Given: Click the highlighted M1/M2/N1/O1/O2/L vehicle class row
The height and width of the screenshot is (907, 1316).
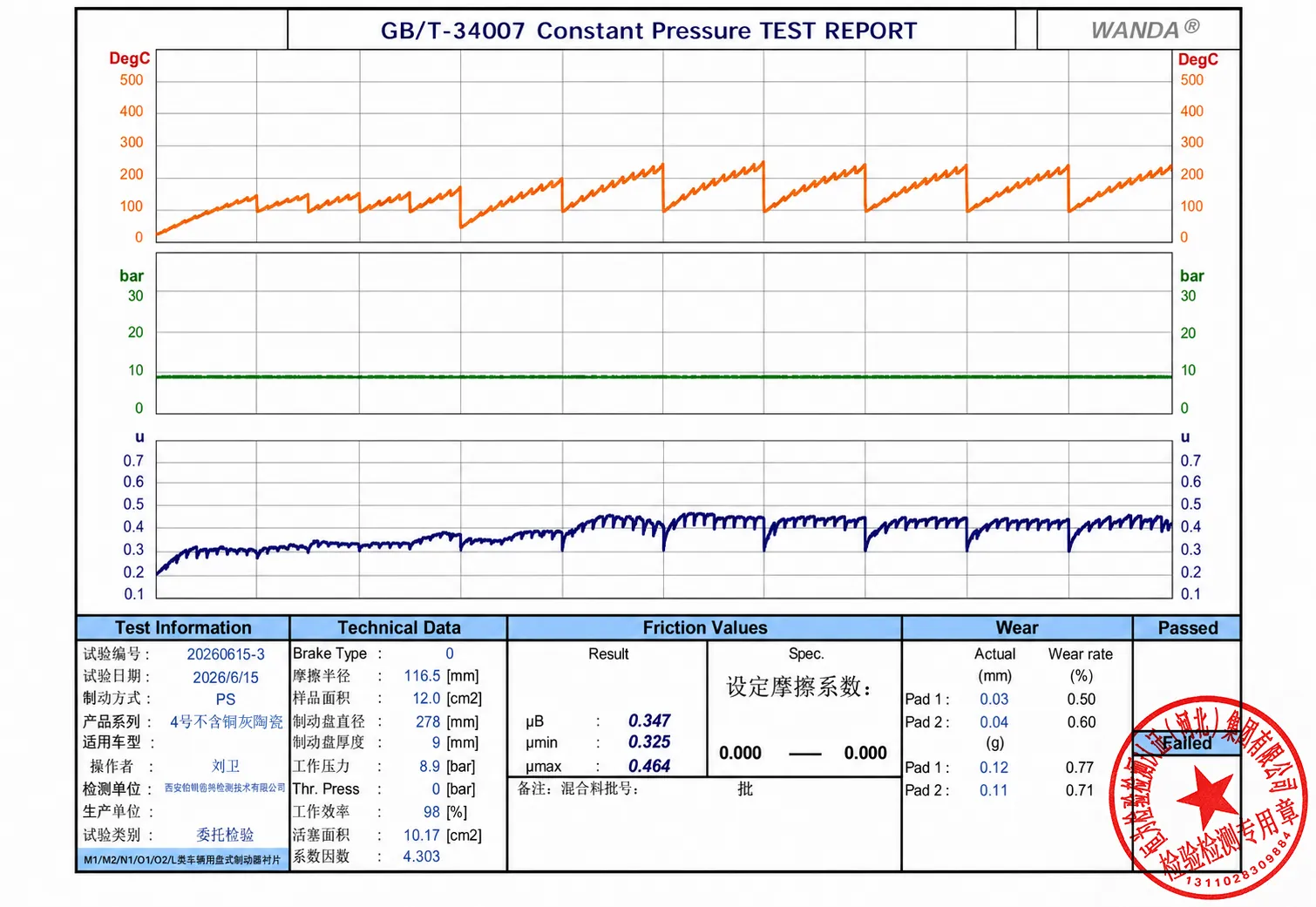Looking at the screenshot, I should coord(182,860).
